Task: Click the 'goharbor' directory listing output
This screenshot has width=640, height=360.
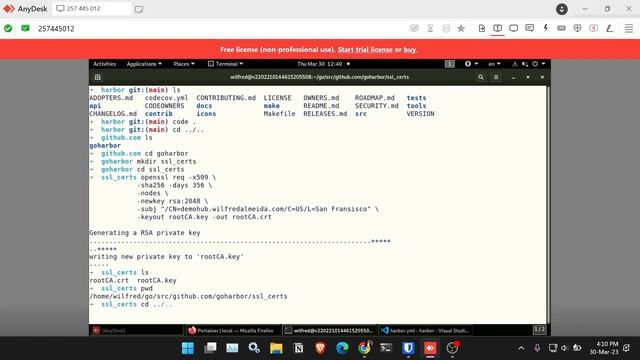Action: pos(105,146)
